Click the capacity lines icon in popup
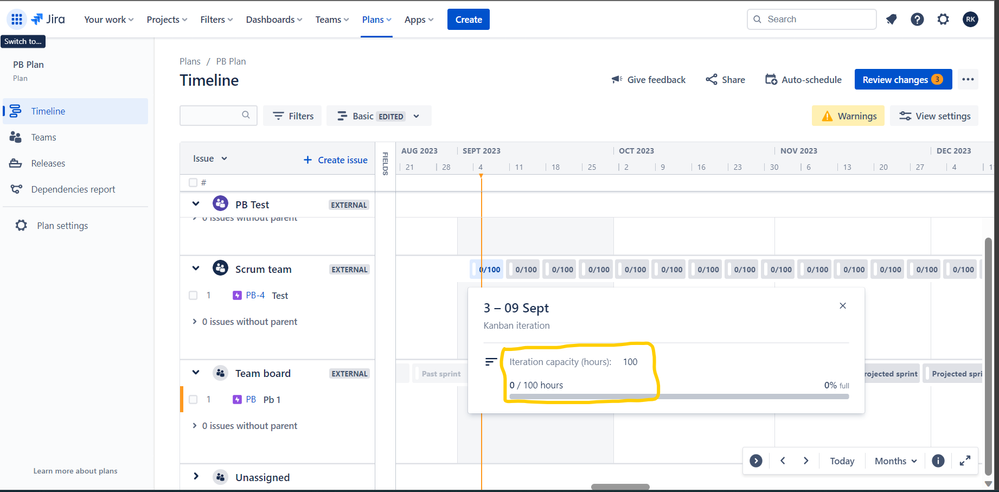999x492 pixels. coord(491,362)
